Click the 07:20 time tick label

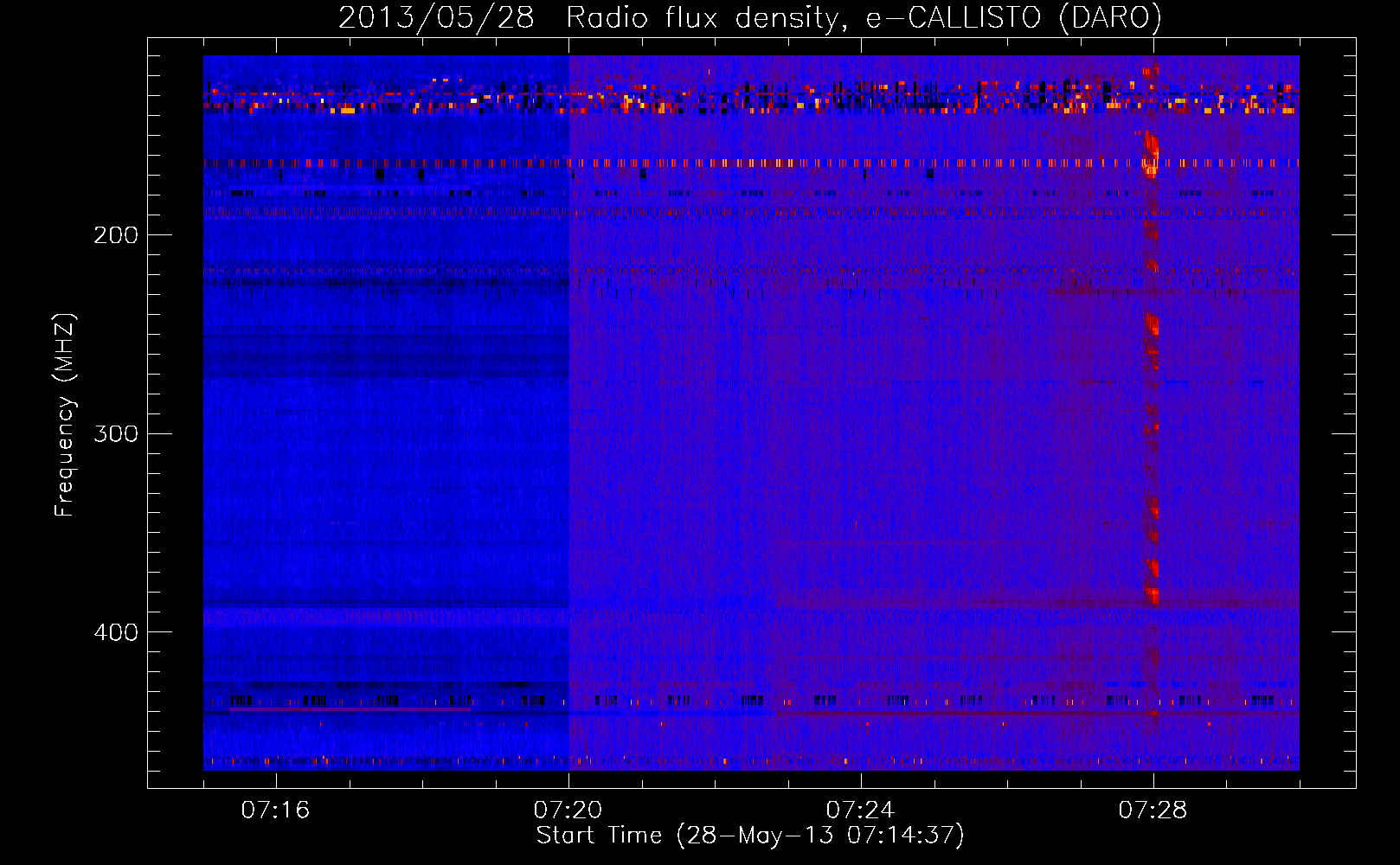(568, 810)
